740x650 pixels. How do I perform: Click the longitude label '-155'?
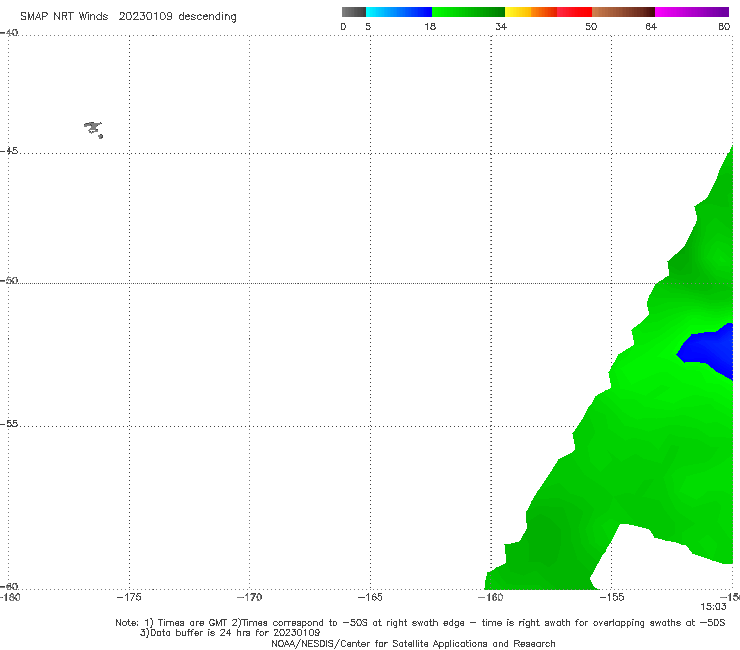coord(612,597)
